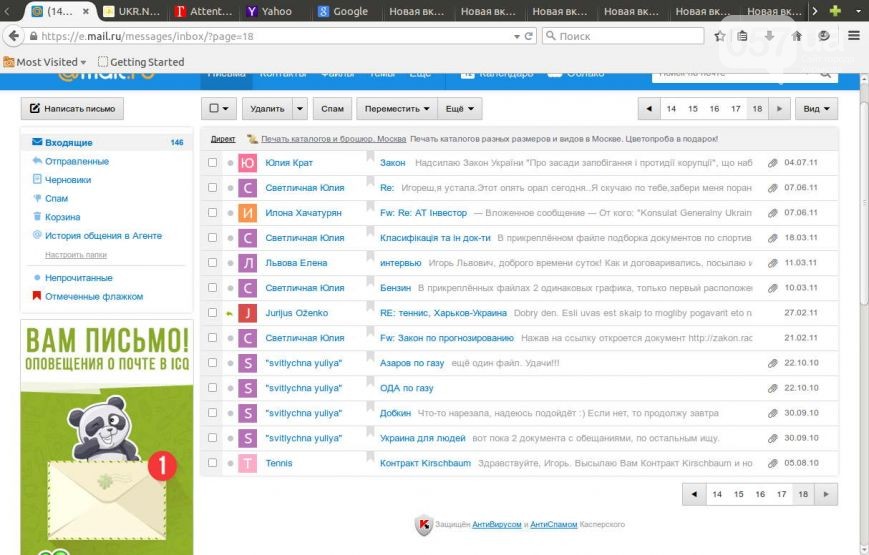Click the browser reload icon in address bar
The image size is (869, 555).
coord(528,36)
